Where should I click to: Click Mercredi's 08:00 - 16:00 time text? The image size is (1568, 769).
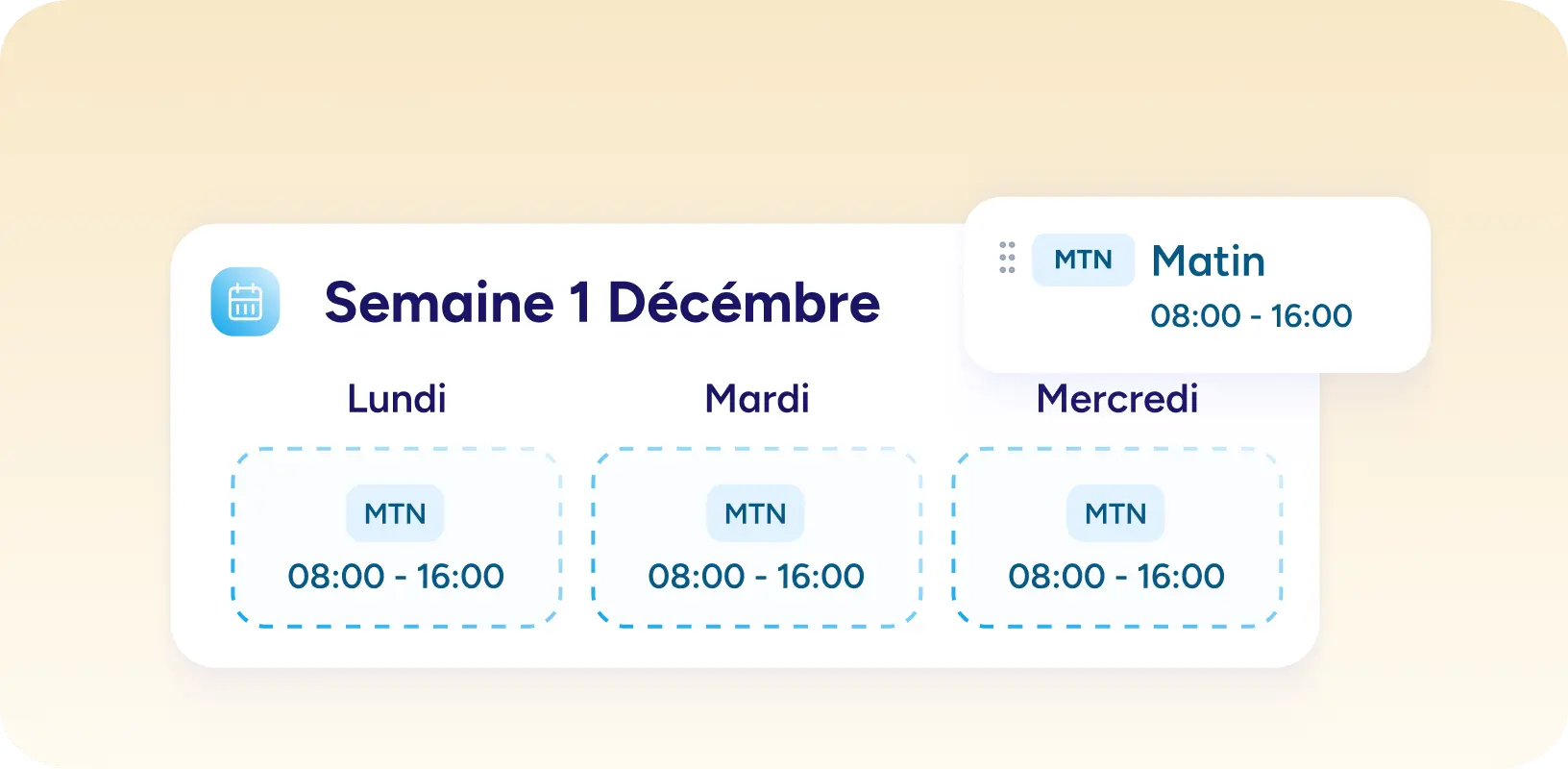pos(1116,576)
